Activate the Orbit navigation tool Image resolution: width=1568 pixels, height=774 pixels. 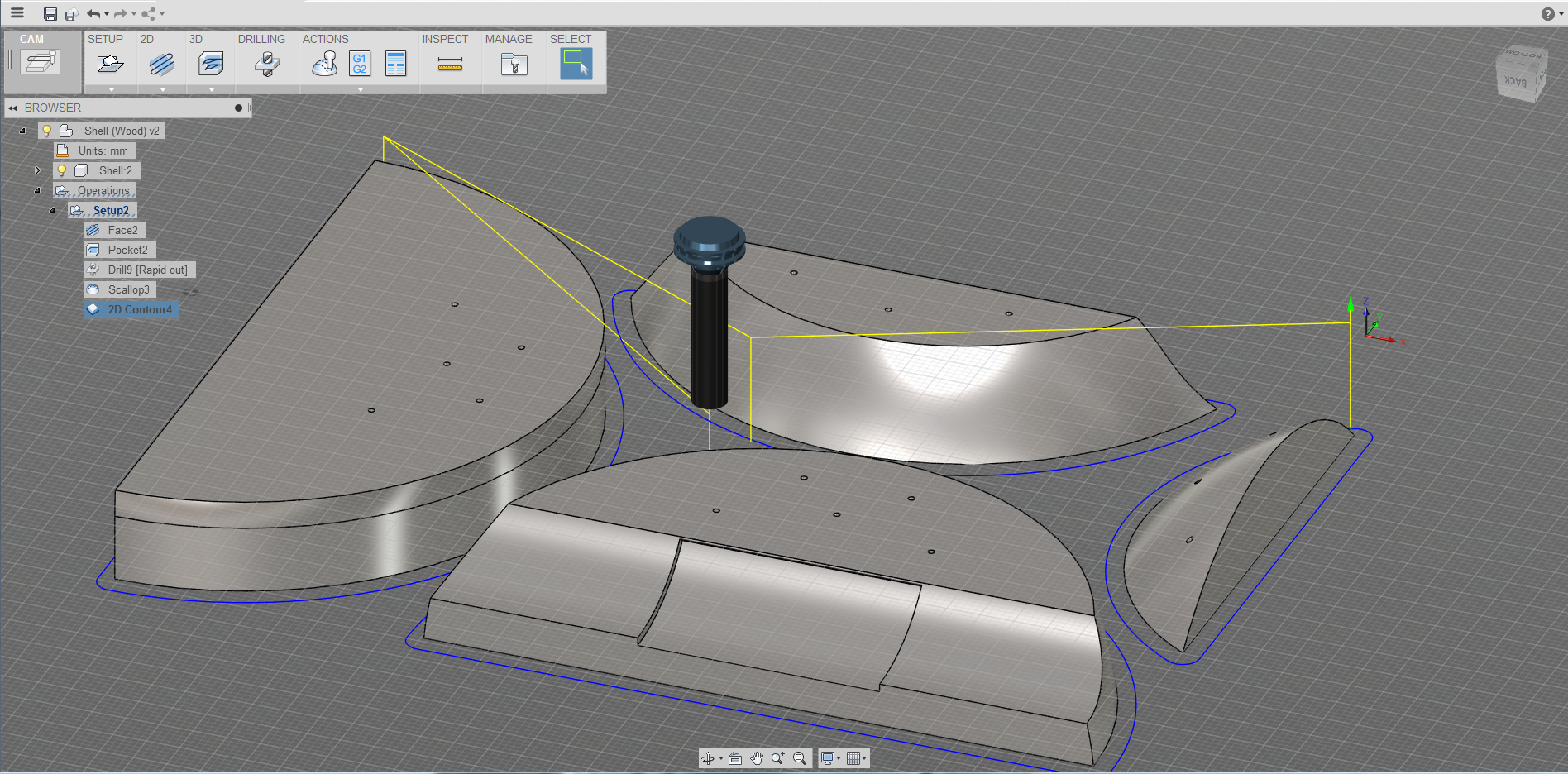[x=708, y=758]
